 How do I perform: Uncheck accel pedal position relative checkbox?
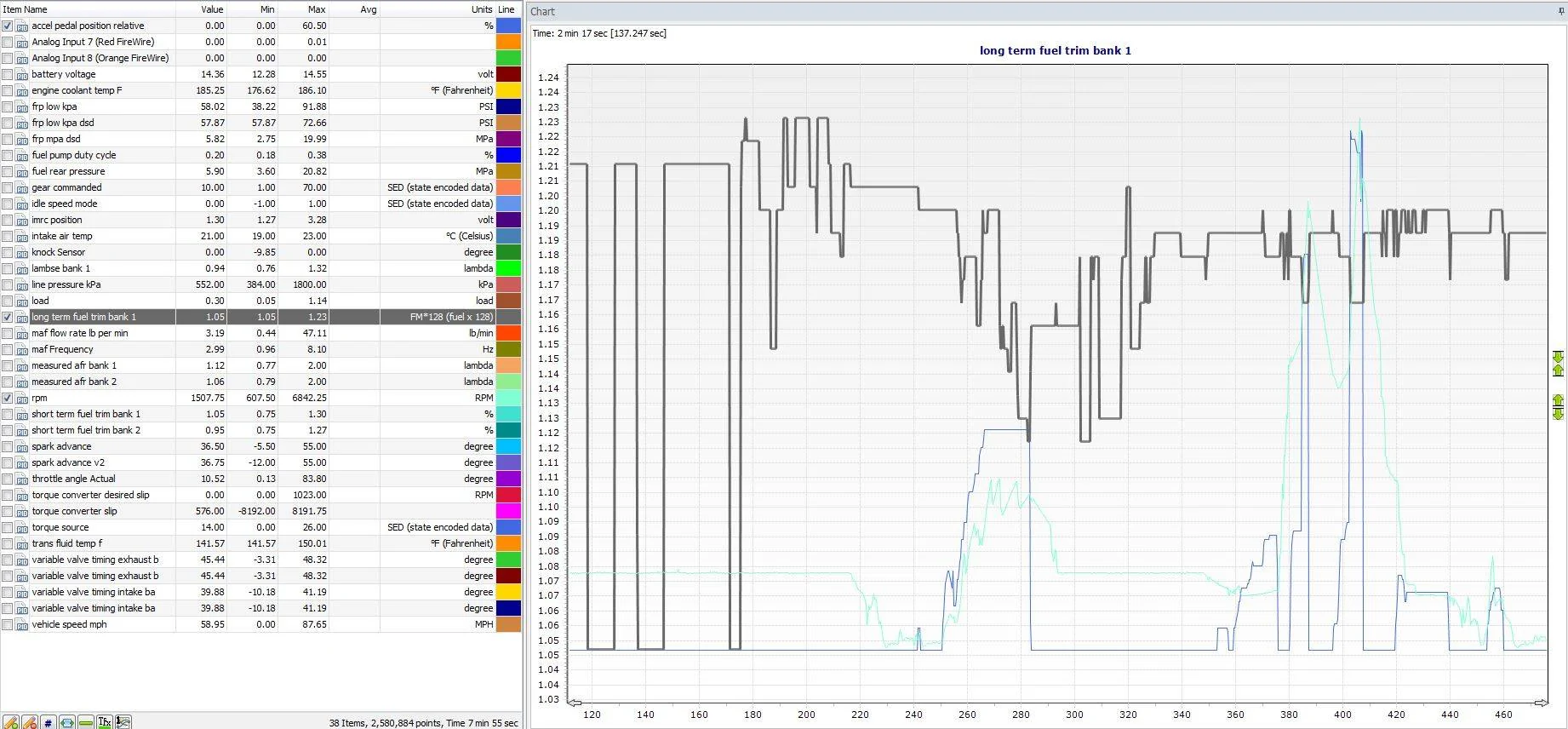pyautogui.click(x=8, y=26)
